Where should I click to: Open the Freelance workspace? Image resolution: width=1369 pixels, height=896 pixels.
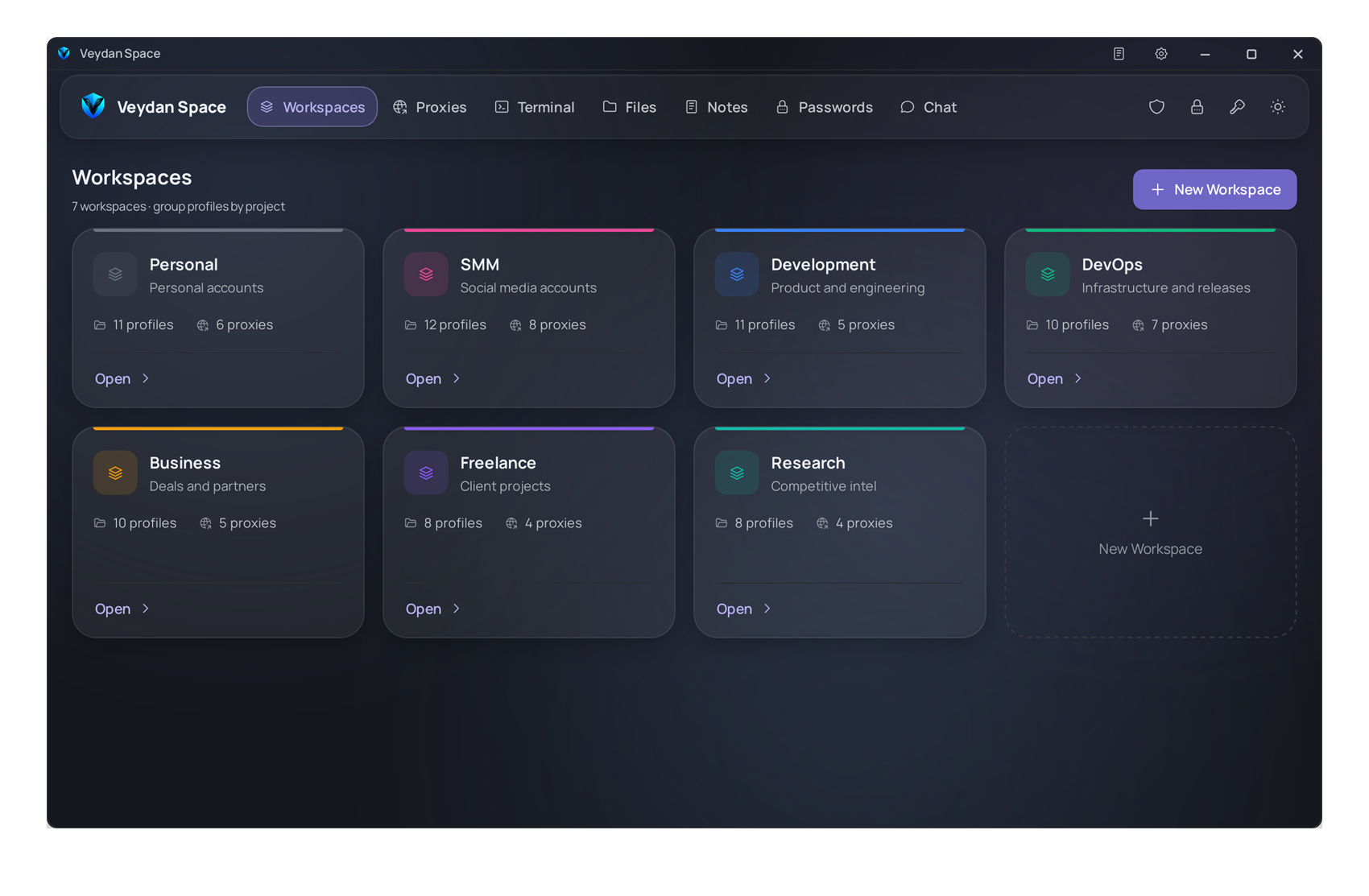(433, 609)
